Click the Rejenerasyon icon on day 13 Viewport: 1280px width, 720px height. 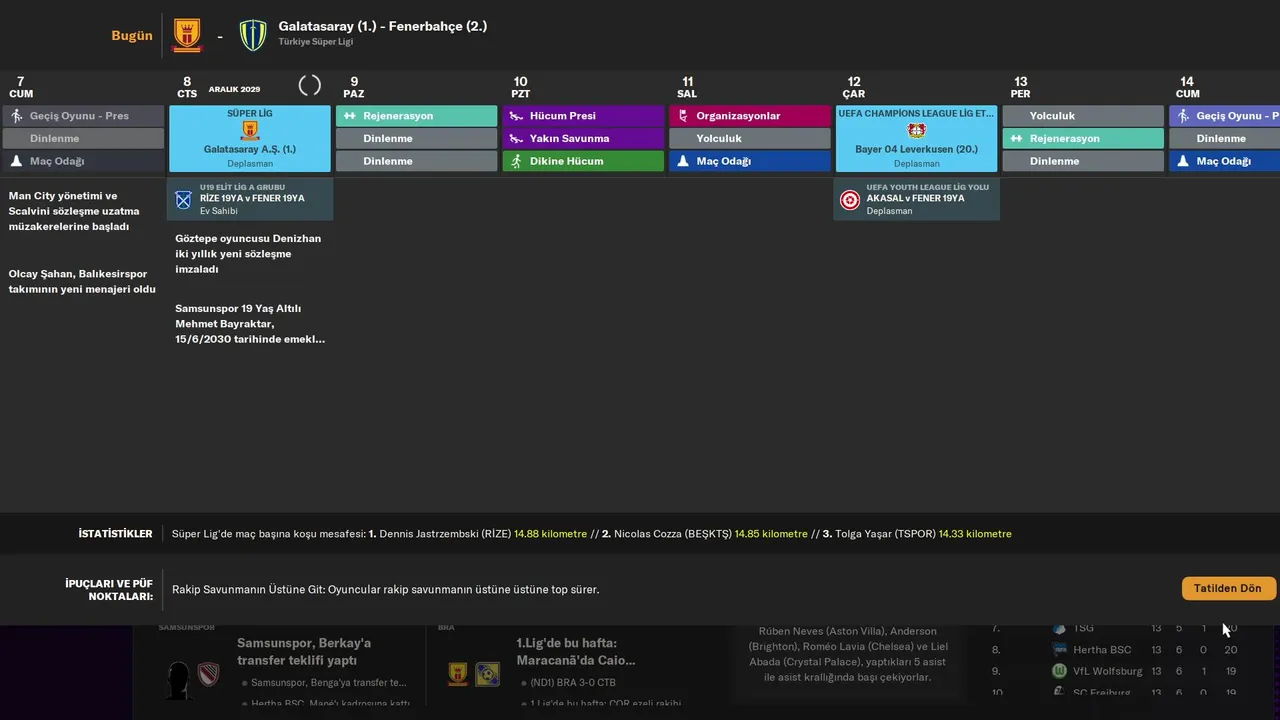point(1017,139)
